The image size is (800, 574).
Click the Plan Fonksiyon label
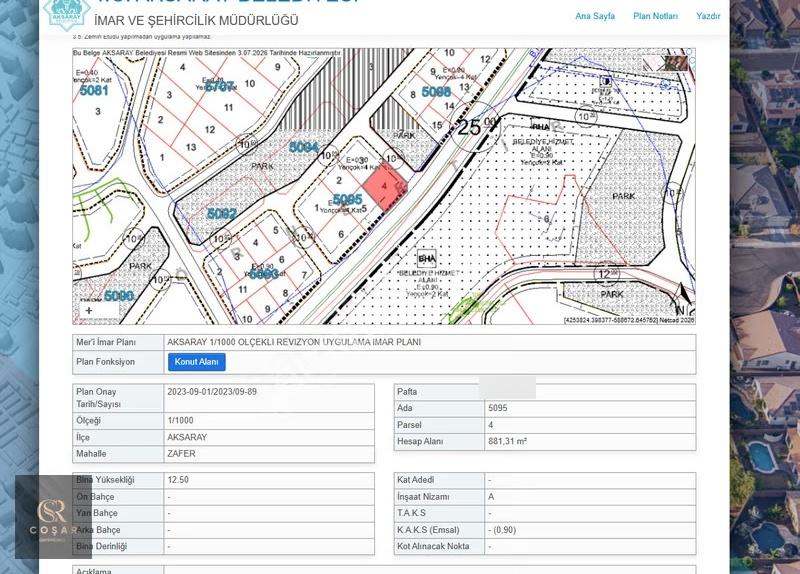[x=105, y=362]
